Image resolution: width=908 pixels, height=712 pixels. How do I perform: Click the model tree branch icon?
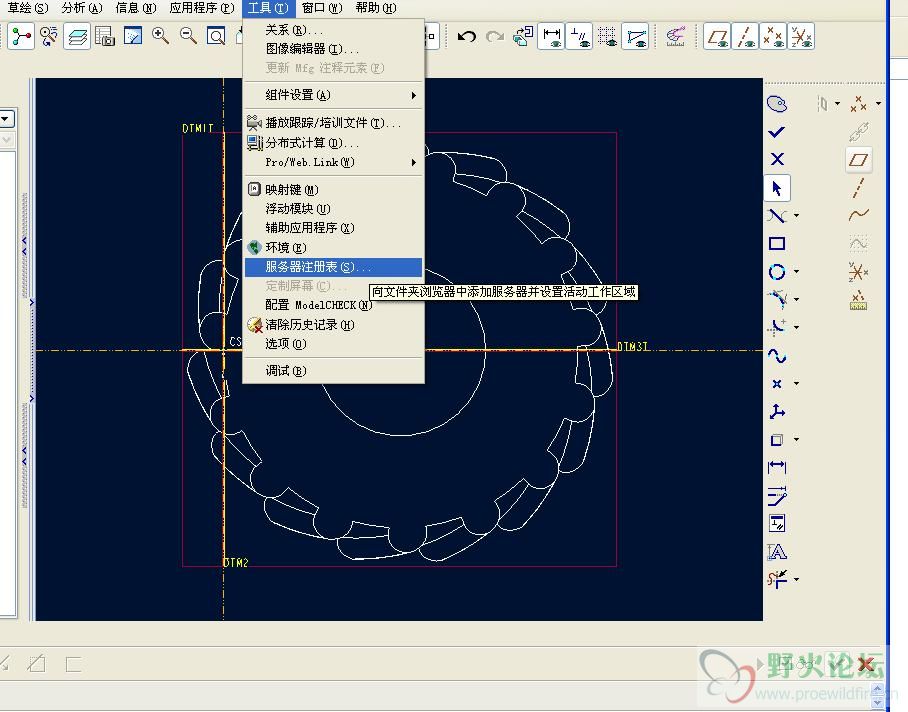pyautogui.click(x=21, y=36)
